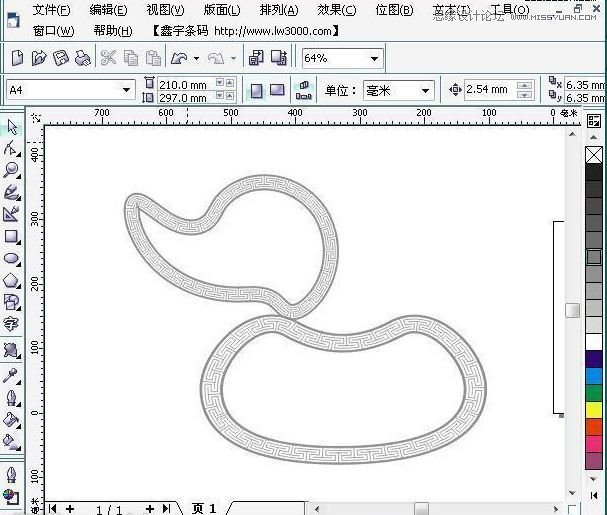
Task: Open the 版面(L) menu
Action: point(222,10)
